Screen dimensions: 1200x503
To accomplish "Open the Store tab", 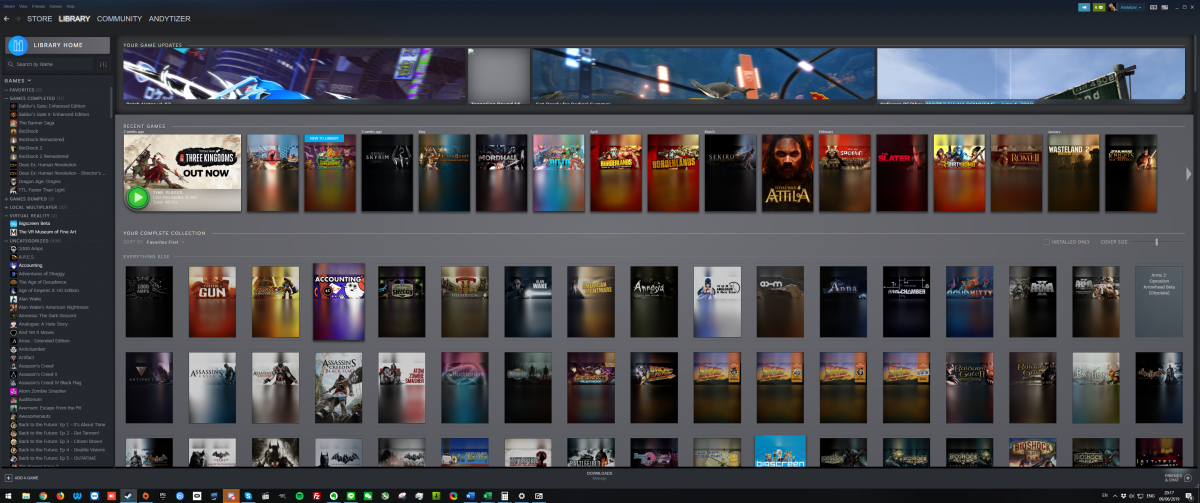I will click(x=39, y=18).
